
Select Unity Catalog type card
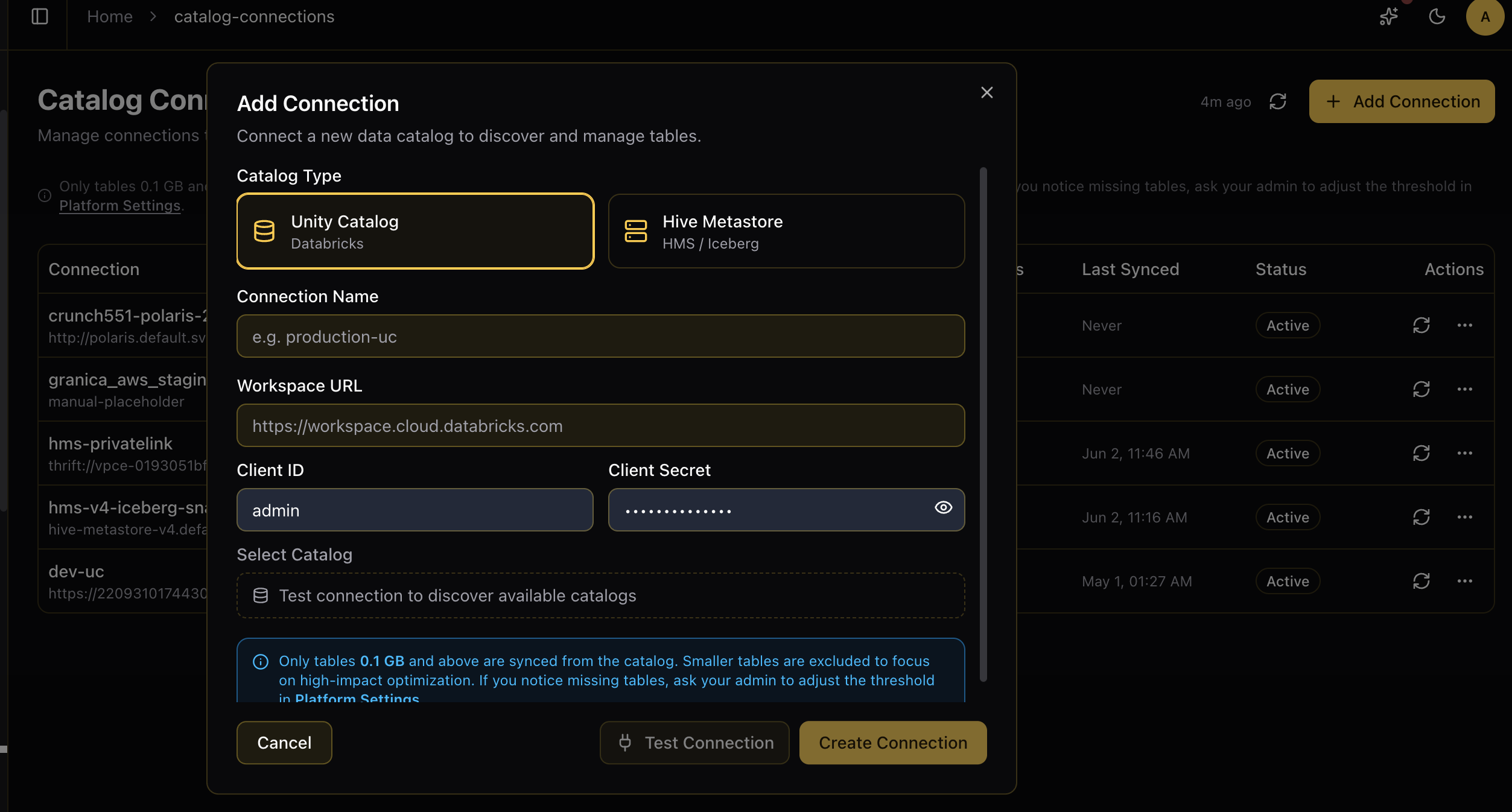pos(415,231)
